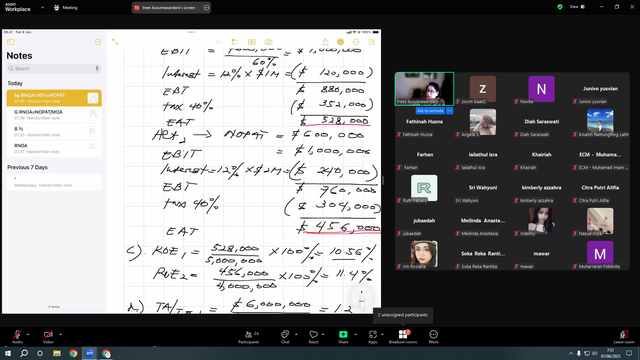Click the fullscreen arrows icon in Notes
This screenshot has width=640, height=360.
point(115,42)
